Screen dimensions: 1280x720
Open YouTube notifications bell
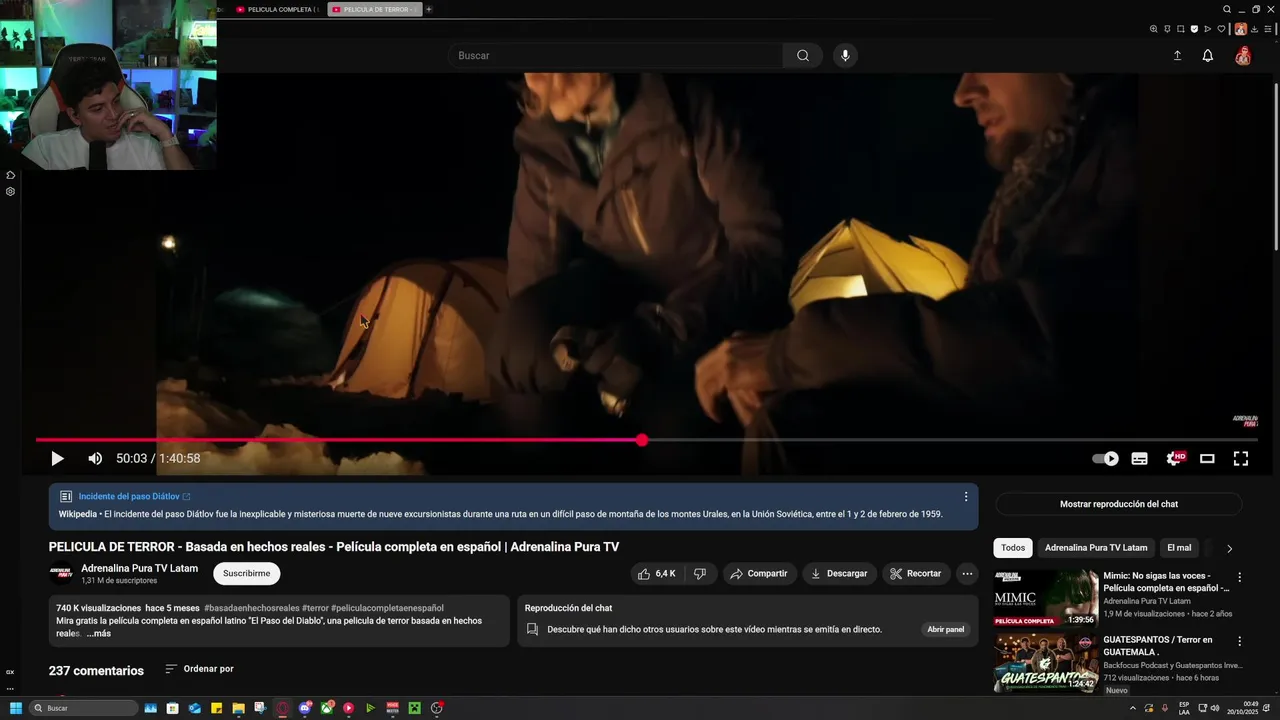pyautogui.click(x=1208, y=56)
